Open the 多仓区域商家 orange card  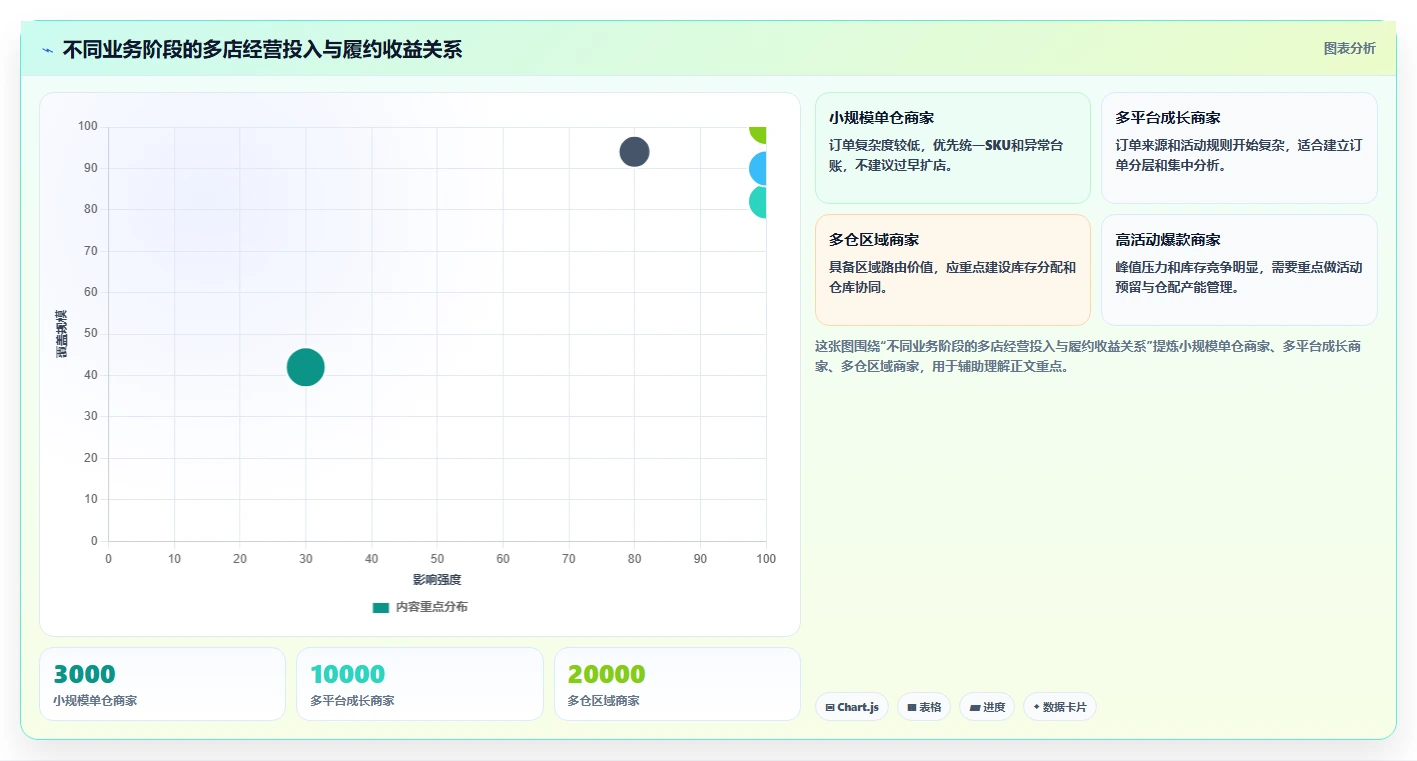(952, 270)
